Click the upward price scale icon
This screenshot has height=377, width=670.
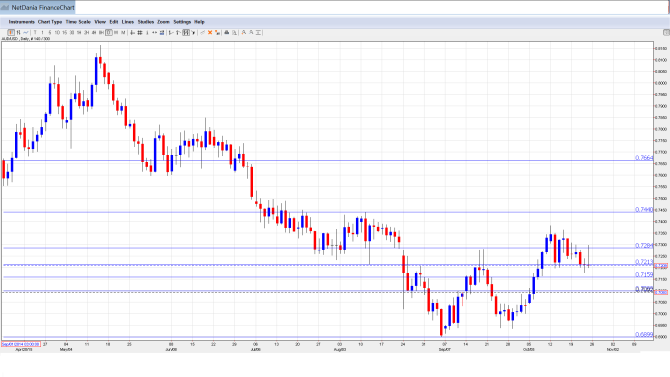[x=178, y=32]
